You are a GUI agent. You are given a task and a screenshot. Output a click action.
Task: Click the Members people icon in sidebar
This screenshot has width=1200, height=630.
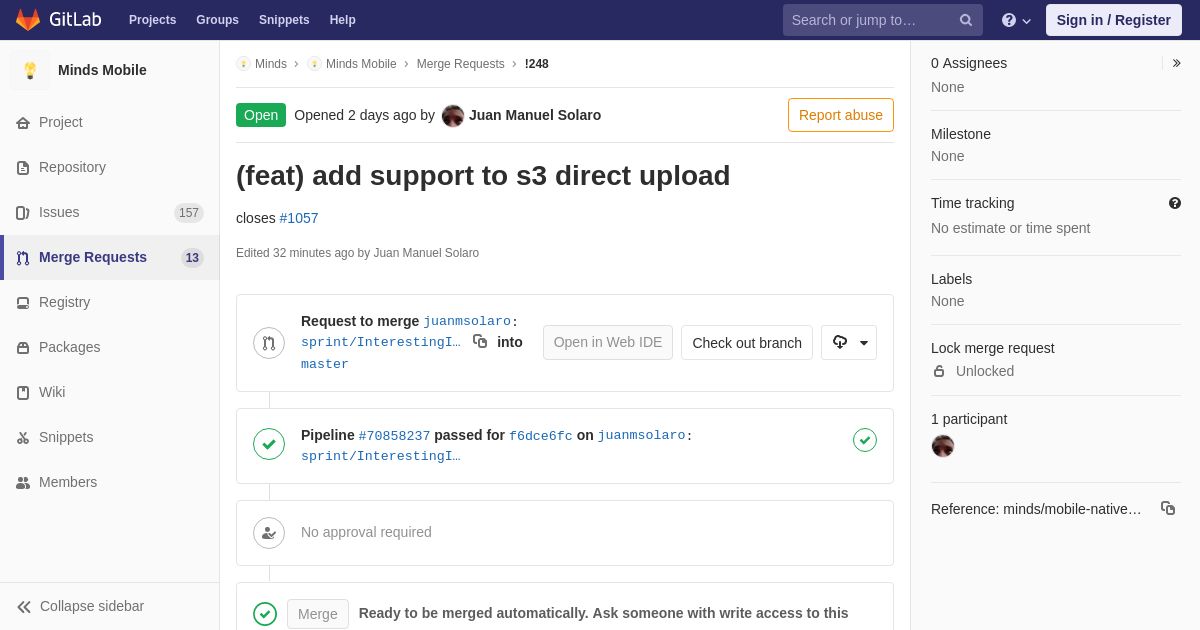pyautogui.click(x=23, y=483)
